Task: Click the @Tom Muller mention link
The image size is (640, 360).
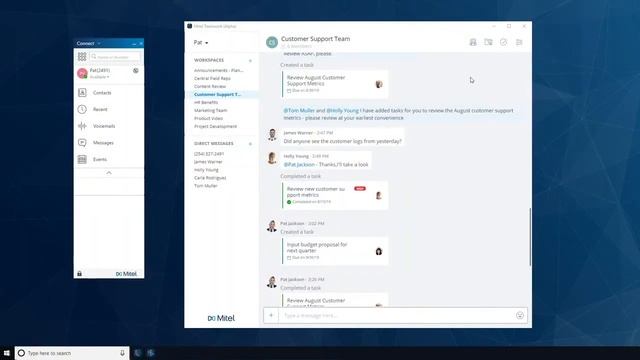Action: pyautogui.click(x=299, y=111)
